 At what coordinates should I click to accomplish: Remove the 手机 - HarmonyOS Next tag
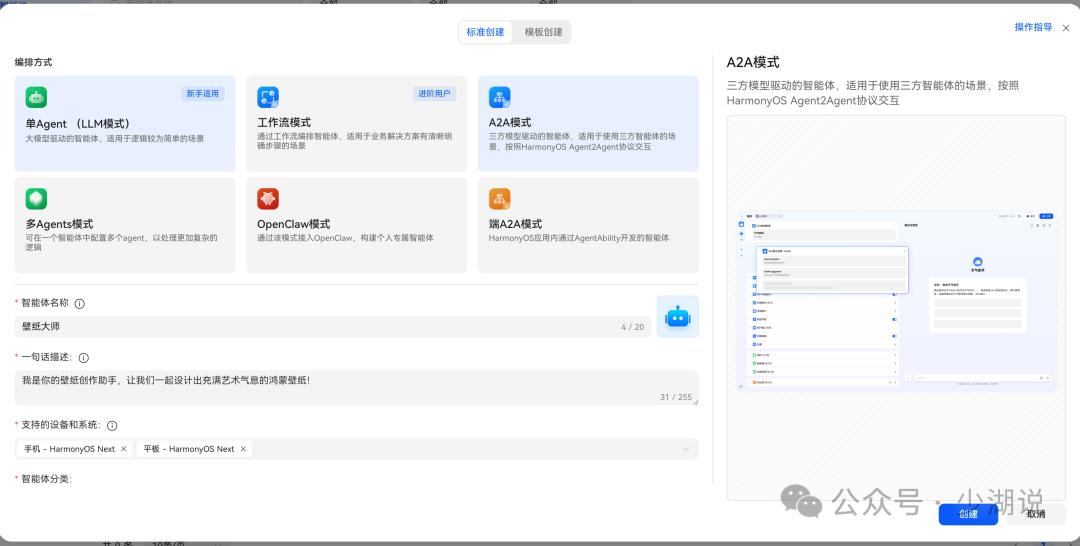[x=123, y=449]
